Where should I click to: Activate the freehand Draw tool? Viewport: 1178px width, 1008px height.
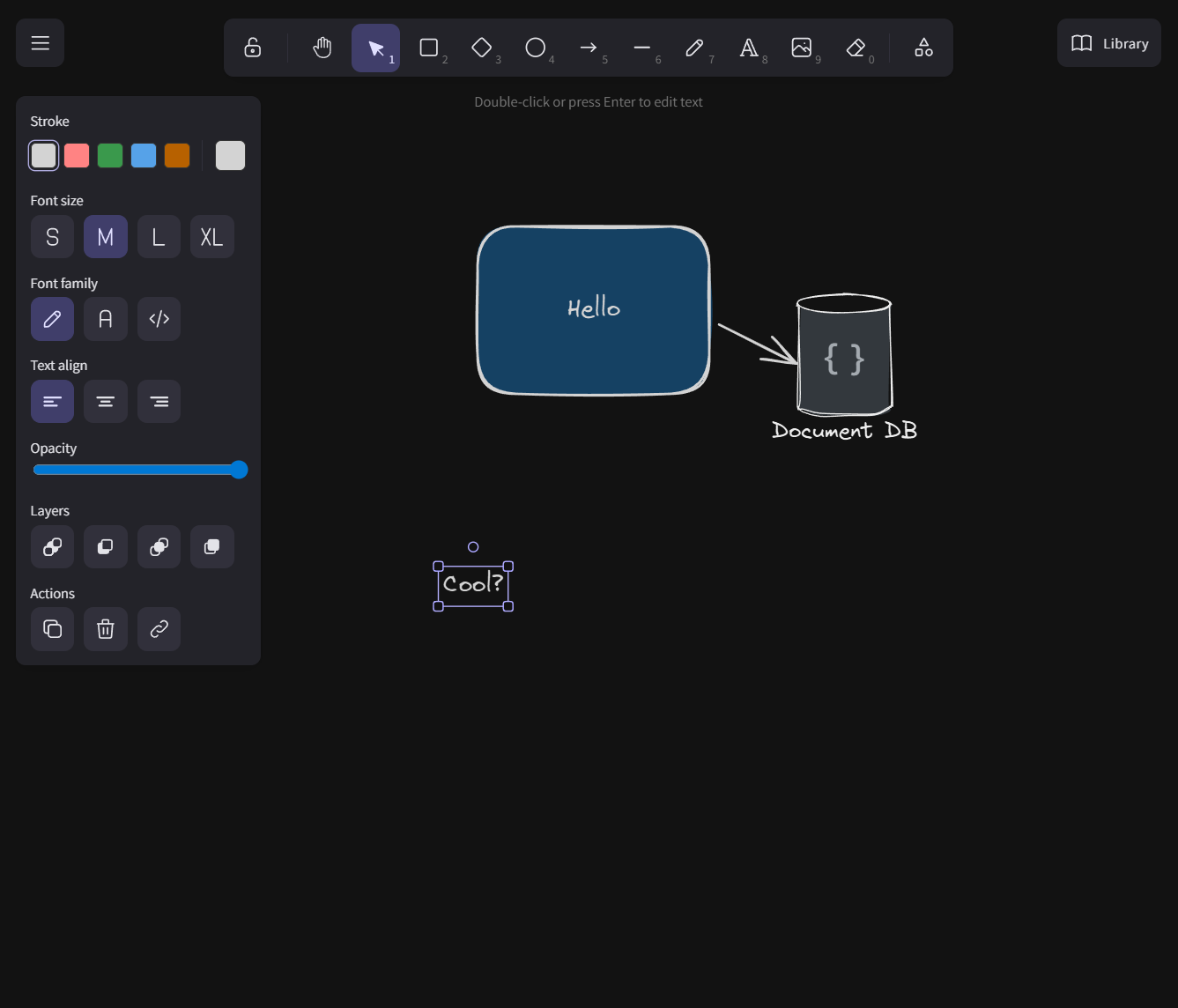tap(695, 48)
